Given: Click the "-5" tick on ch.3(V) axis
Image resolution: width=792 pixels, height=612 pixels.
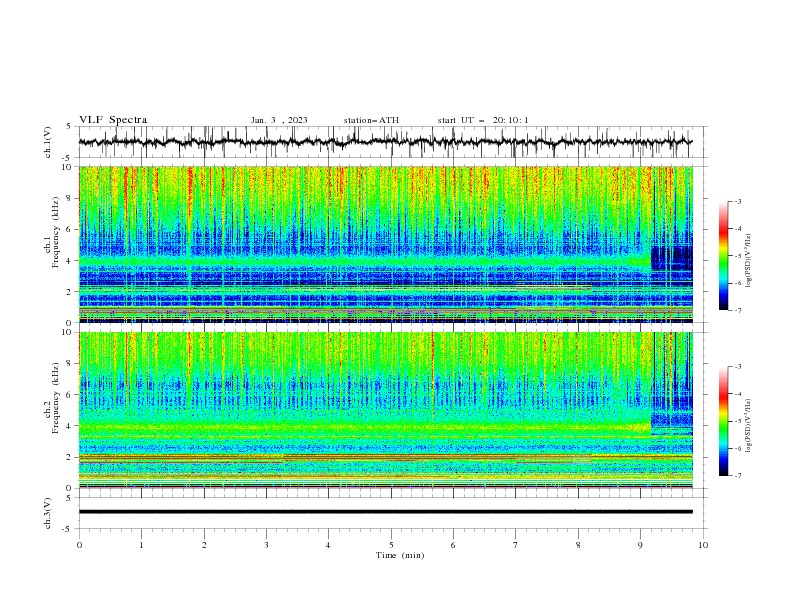Looking at the screenshot, I should (x=68, y=529).
